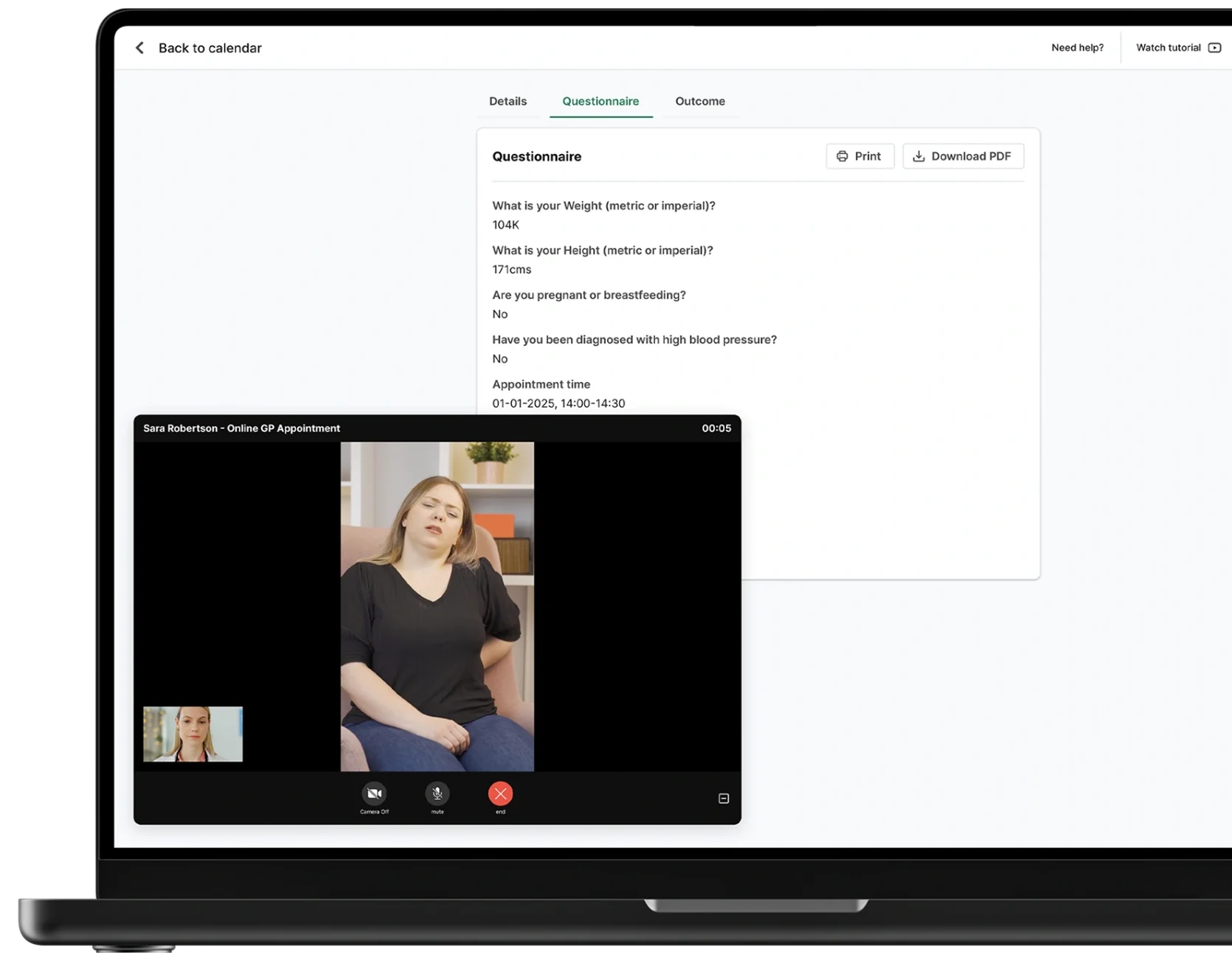The height and width of the screenshot is (963, 1232).
Task: Click the 'Back to calendar' text link
Action: click(x=210, y=48)
